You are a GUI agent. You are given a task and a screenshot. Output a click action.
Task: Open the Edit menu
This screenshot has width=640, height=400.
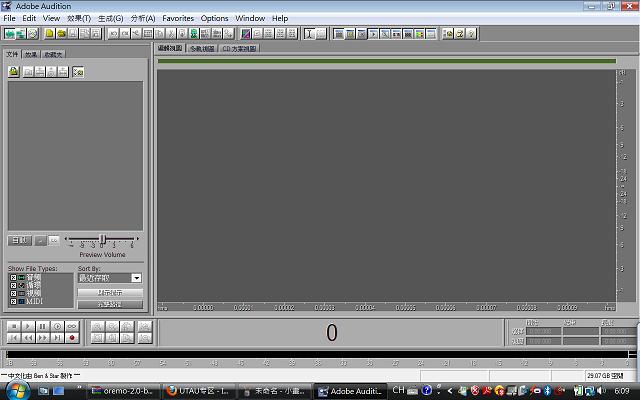point(29,18)
